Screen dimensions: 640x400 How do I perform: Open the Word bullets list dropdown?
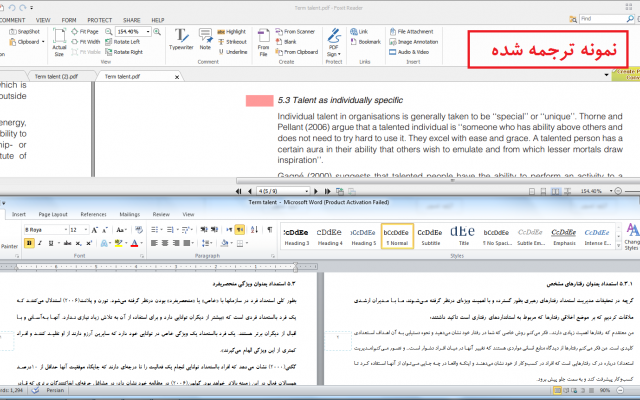162,230
